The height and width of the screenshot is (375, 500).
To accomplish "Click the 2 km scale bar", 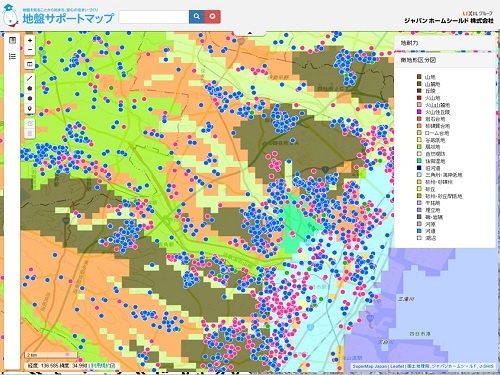I will click(x=51, y=355).
